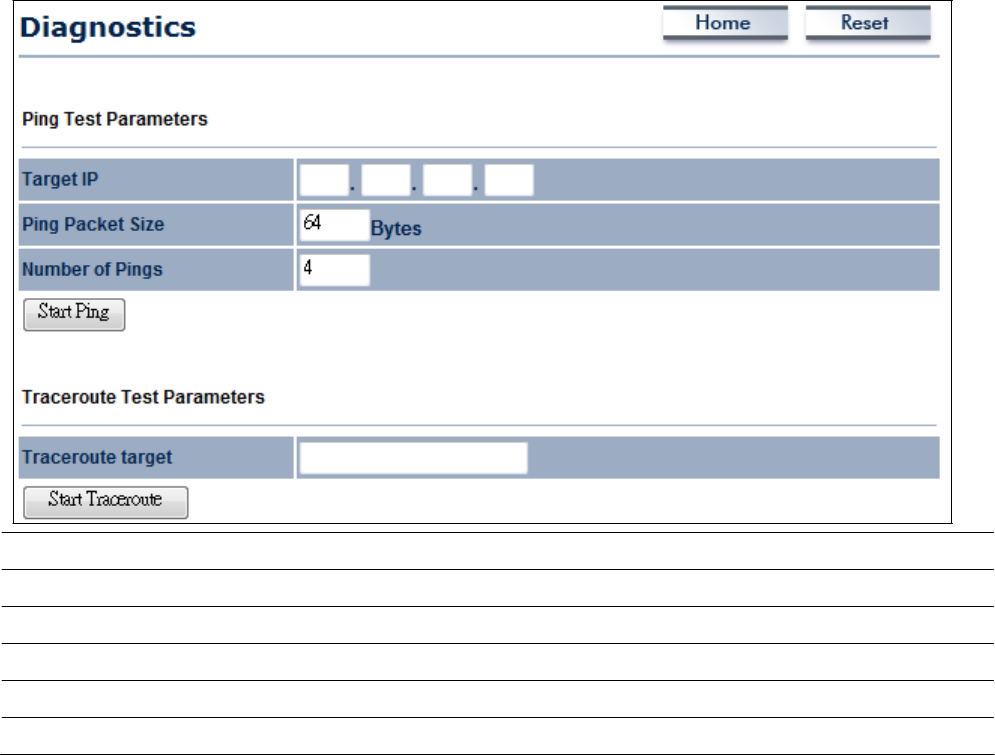
Task: Click the Diagnostics page title
Action: [108, 27]
